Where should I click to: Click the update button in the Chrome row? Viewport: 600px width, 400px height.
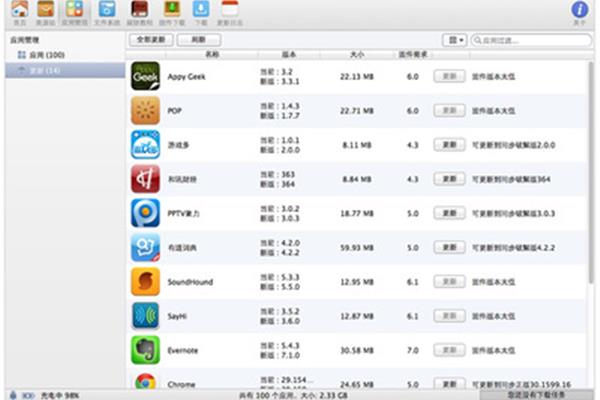(449, 384)
